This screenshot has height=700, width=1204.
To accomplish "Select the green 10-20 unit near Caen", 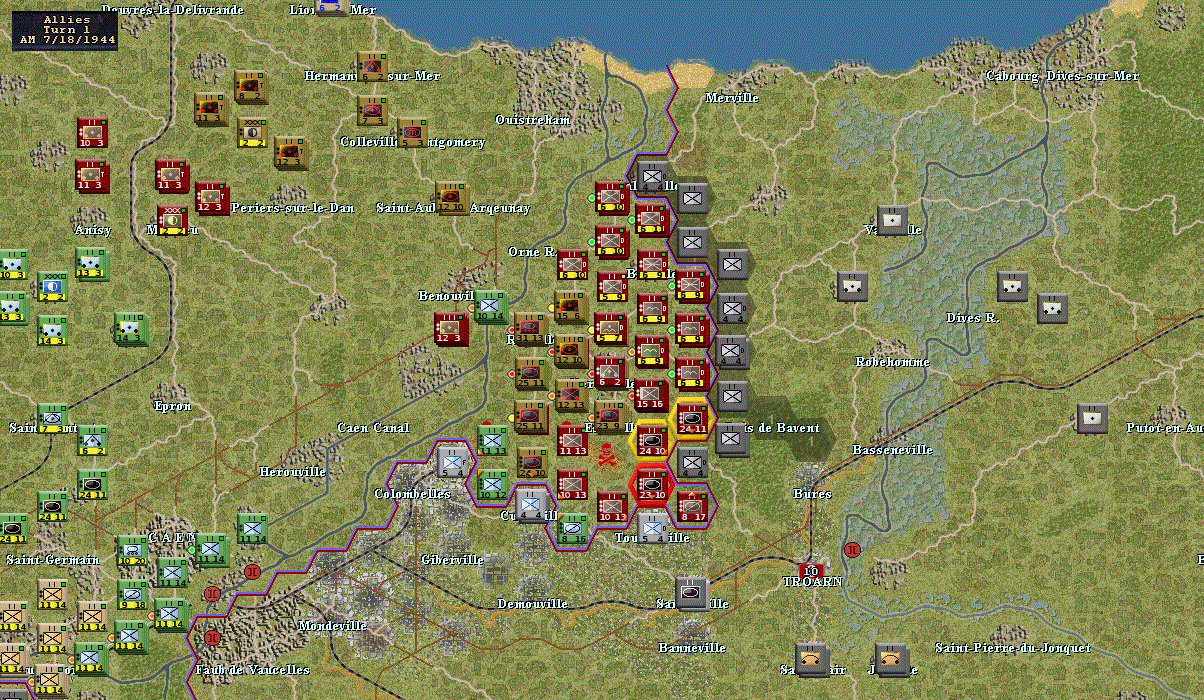I will click(132, 550).
